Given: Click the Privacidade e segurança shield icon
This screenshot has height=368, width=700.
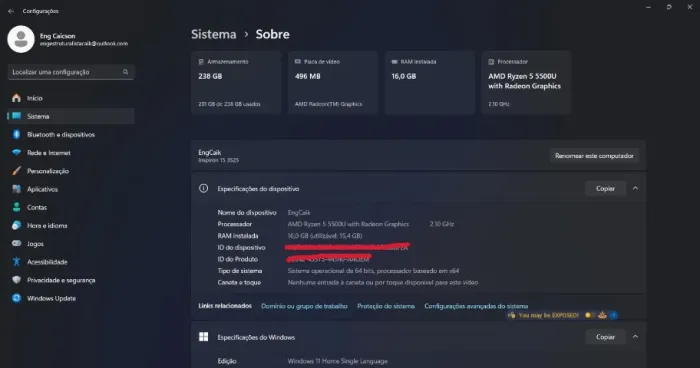Looking at the screenshot, I should (x=17, y=280).
